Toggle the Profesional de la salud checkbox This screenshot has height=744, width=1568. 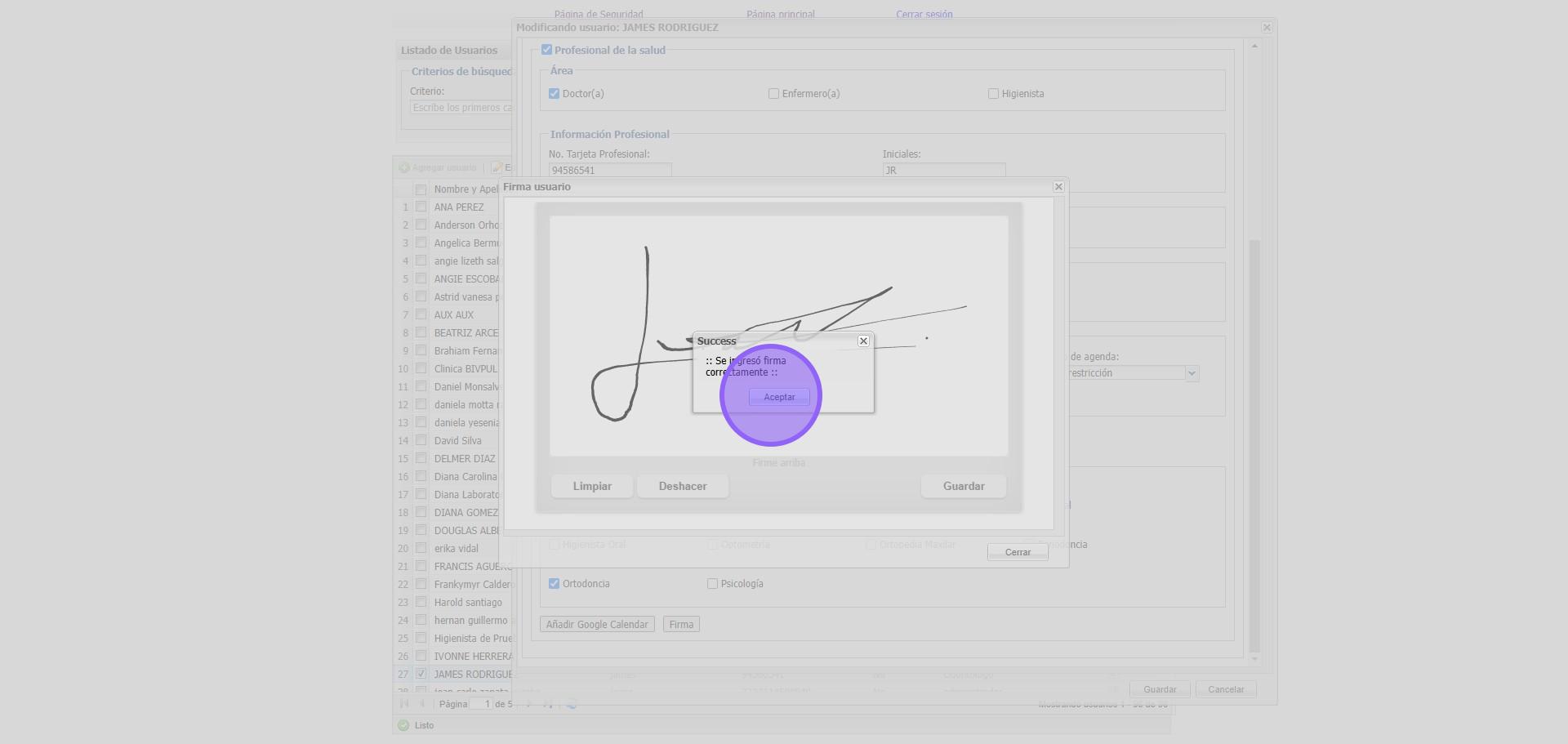pyautogui.click(x=547, y=50)
